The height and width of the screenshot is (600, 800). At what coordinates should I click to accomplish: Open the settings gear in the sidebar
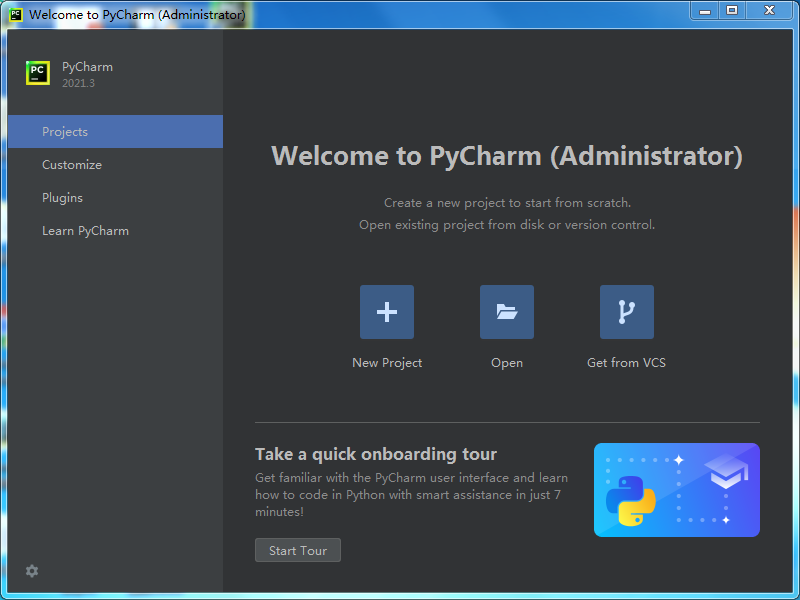click(x=32, y=571)
